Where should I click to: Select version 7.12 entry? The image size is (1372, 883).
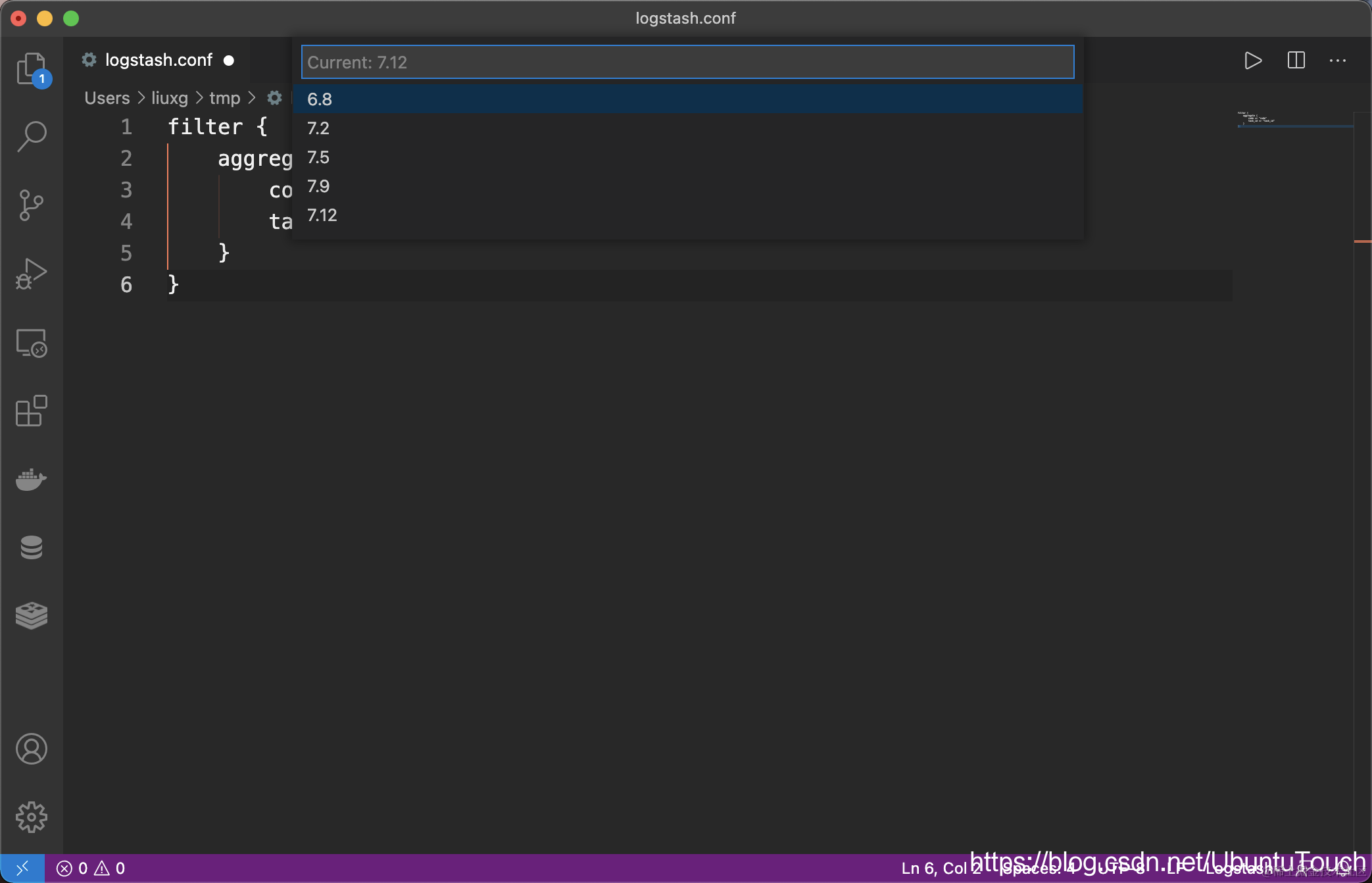322,215
